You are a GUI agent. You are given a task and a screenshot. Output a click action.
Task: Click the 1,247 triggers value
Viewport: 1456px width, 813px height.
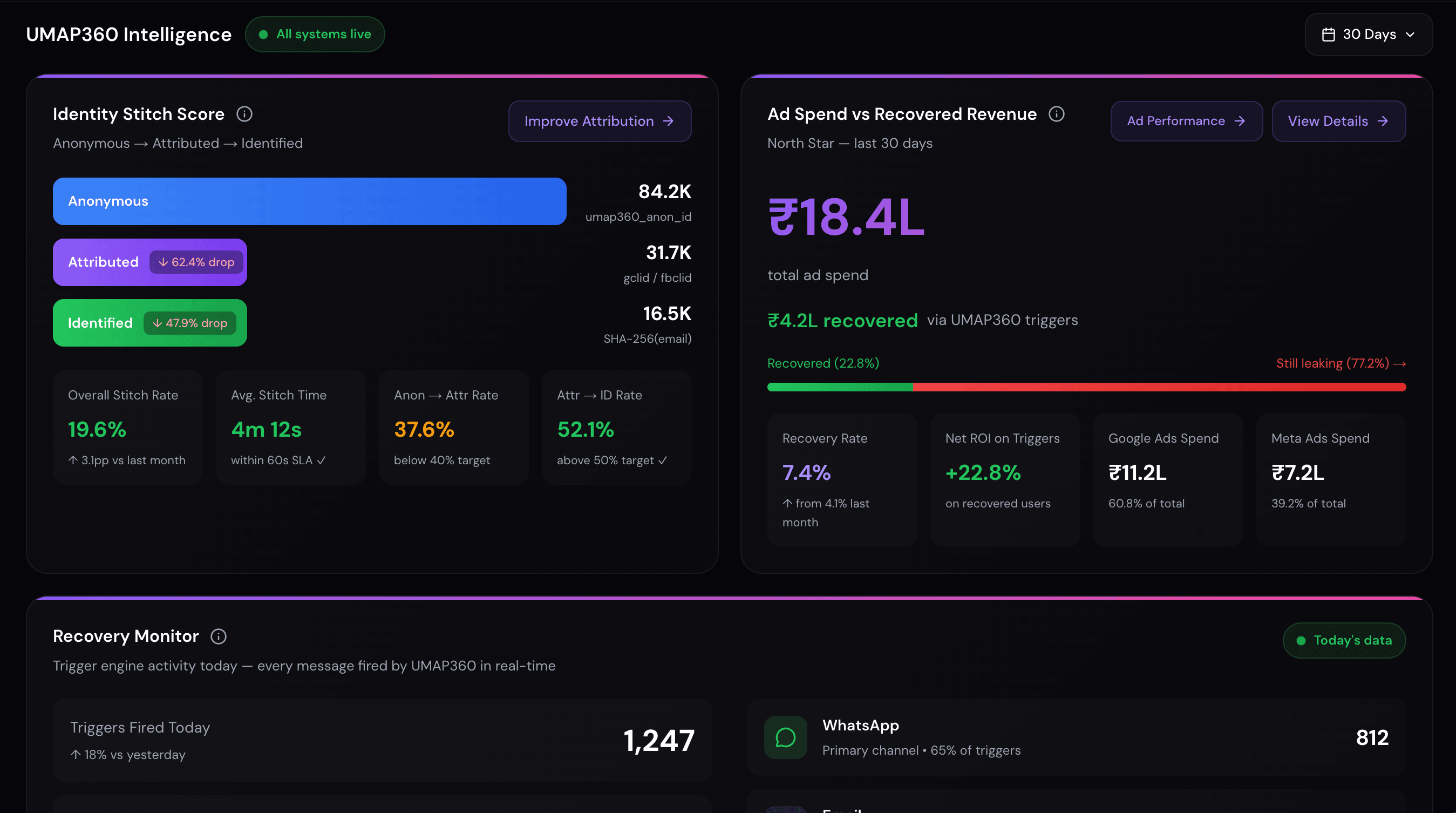click(x=658, y=741)
